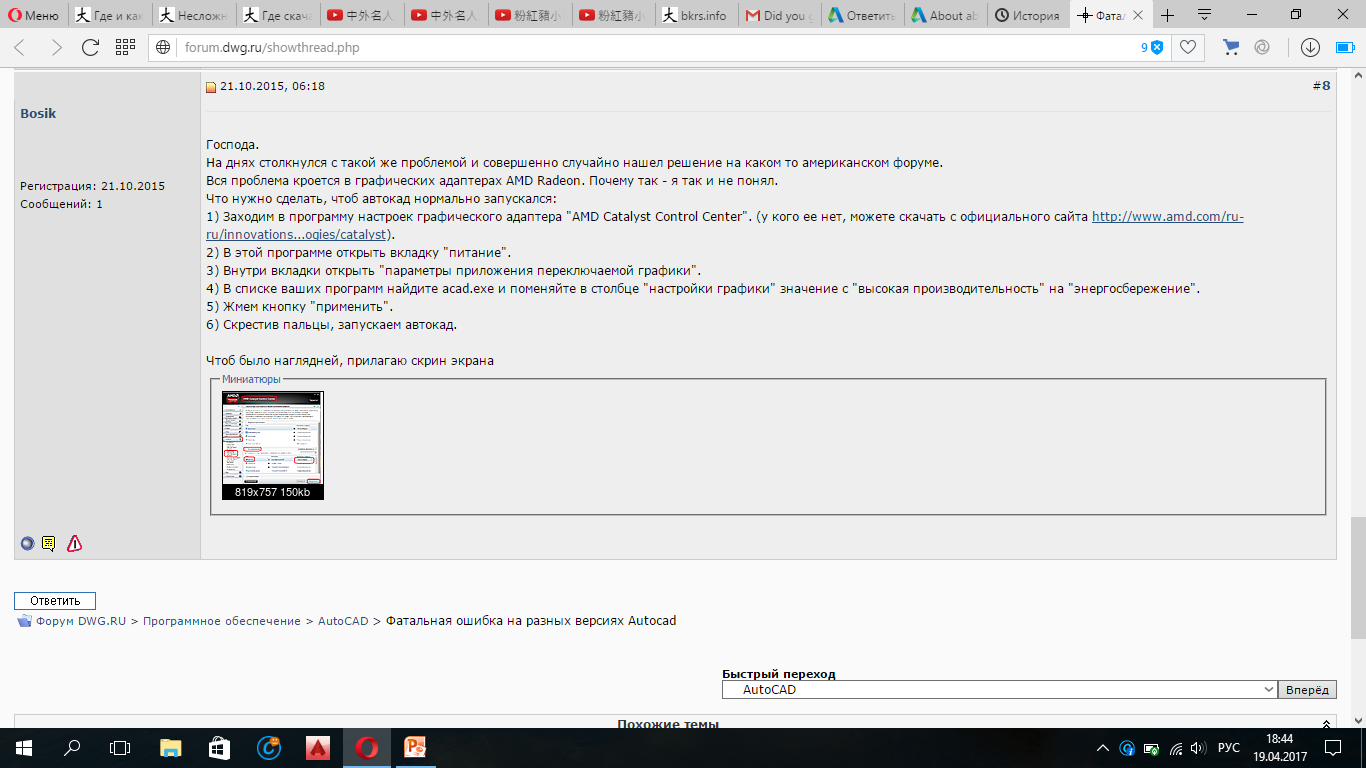Open the volume speaker tray icon
1366x768 pixels.
[1199, 748]
